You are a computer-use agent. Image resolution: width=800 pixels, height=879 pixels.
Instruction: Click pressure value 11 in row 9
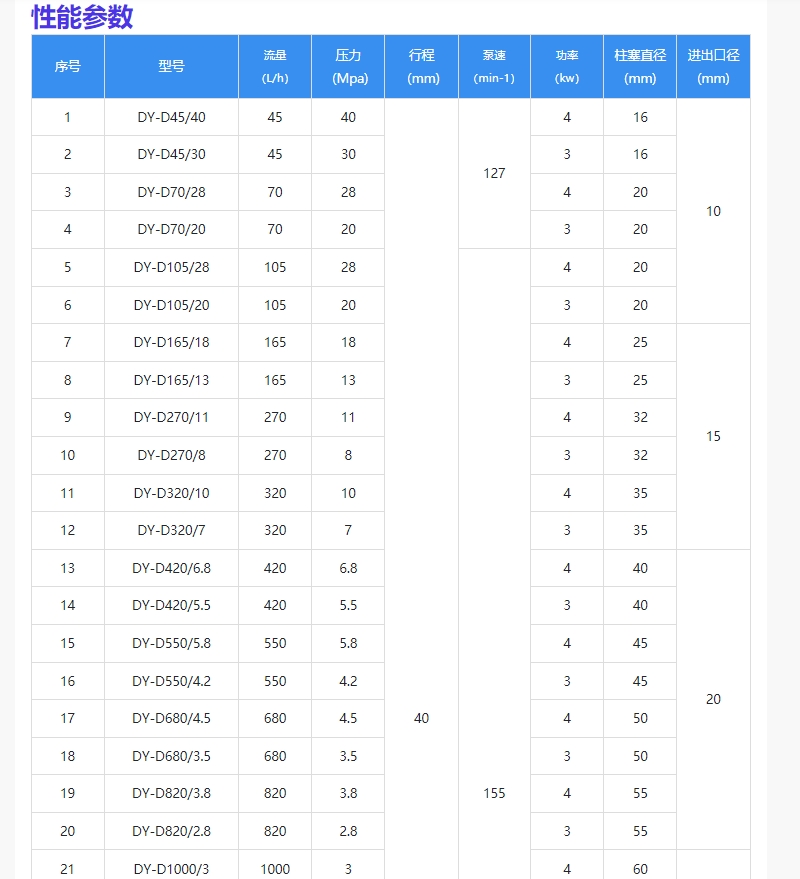tap(348, 417)
